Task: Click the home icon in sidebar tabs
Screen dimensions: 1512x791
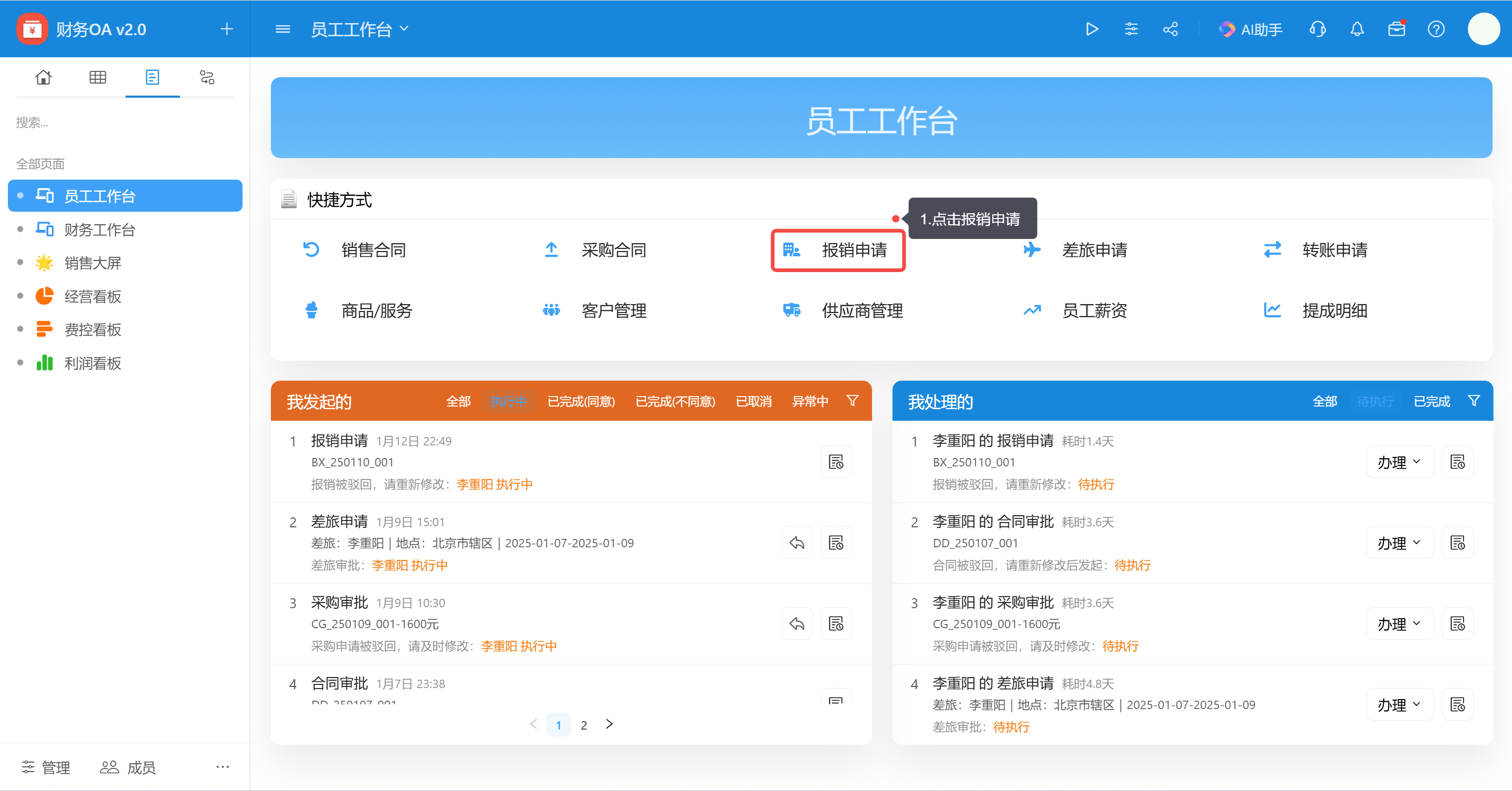Action: [43, 77]
